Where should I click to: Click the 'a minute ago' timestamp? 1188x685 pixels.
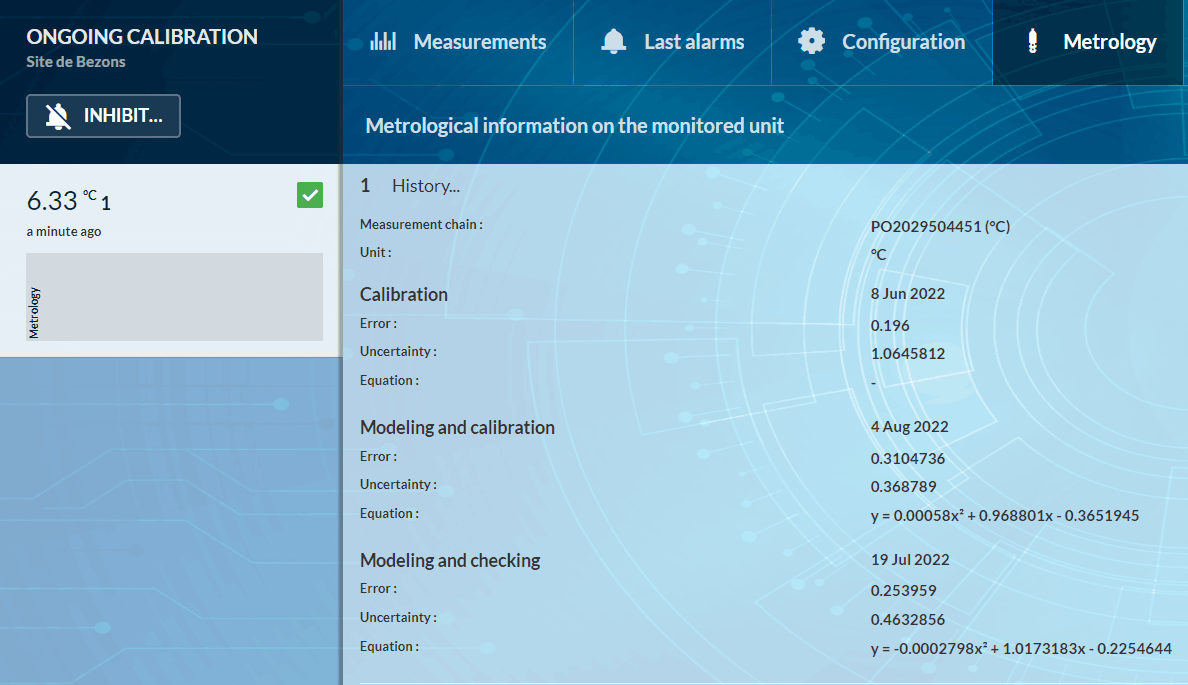click(x=64, y=231)
